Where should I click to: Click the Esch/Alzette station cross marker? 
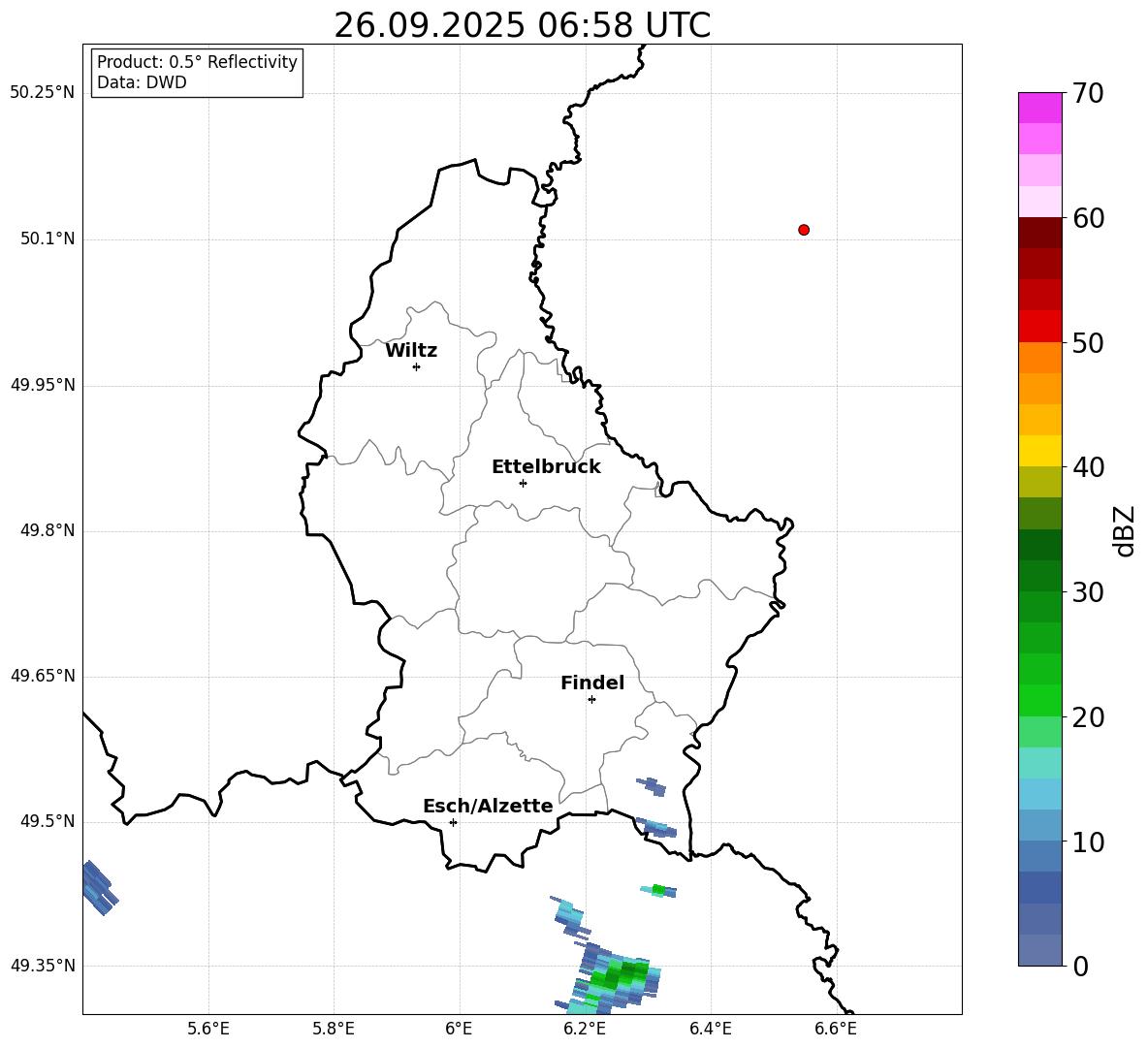click(x=453, y=822)
